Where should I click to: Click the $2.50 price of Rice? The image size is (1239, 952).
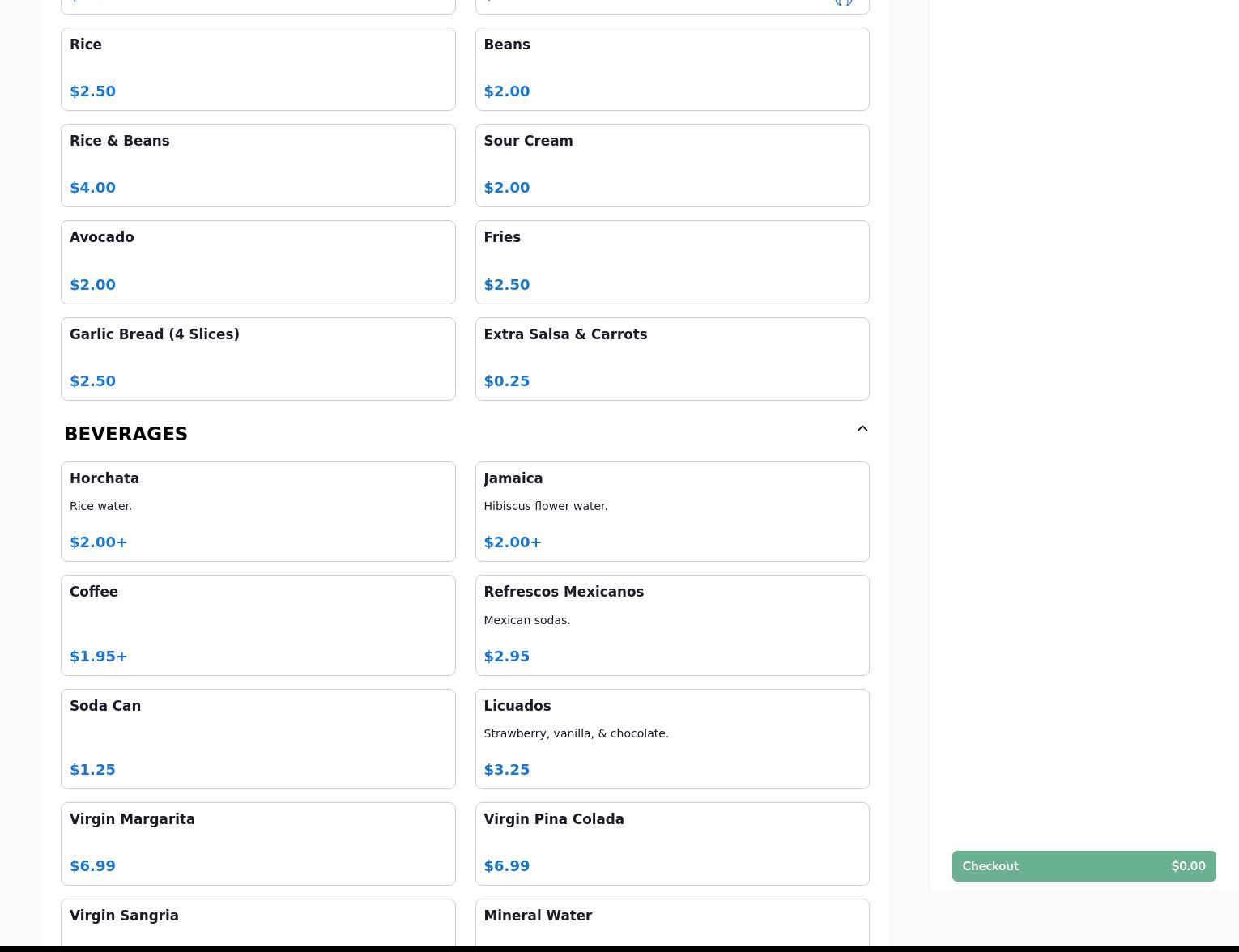(92, 91)
